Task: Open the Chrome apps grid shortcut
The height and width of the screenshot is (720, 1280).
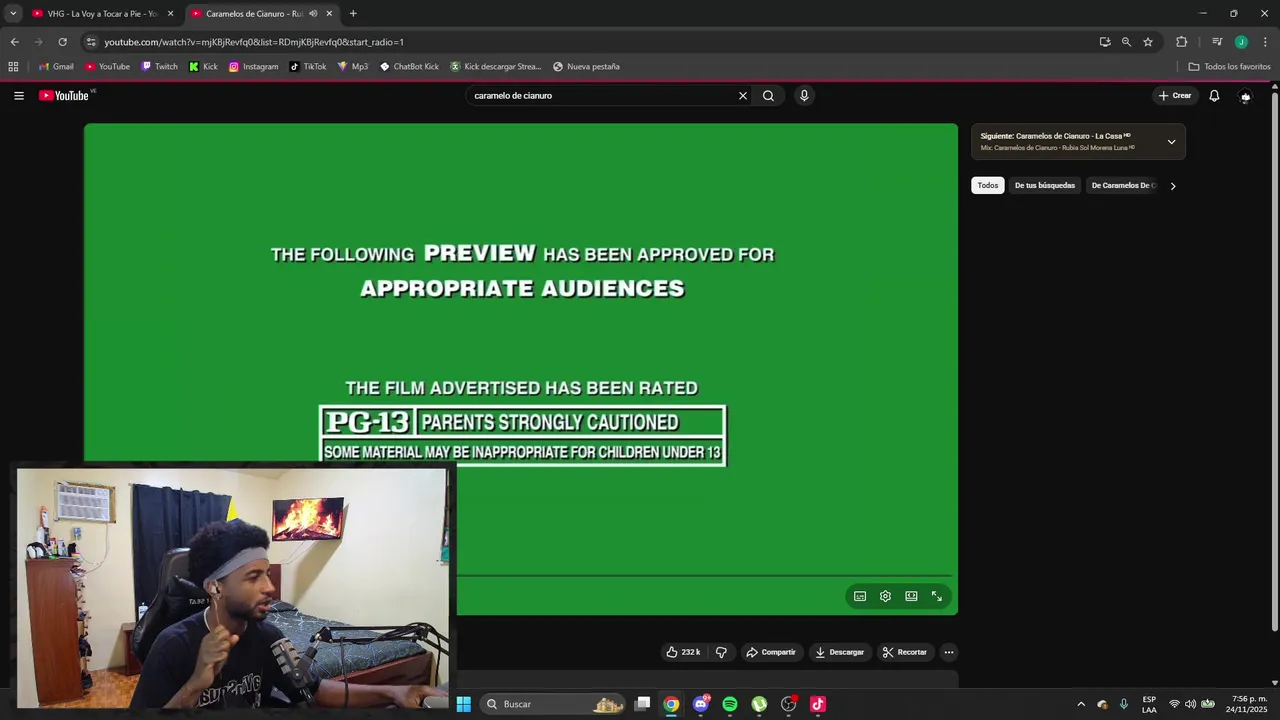Action: point(13,67)
